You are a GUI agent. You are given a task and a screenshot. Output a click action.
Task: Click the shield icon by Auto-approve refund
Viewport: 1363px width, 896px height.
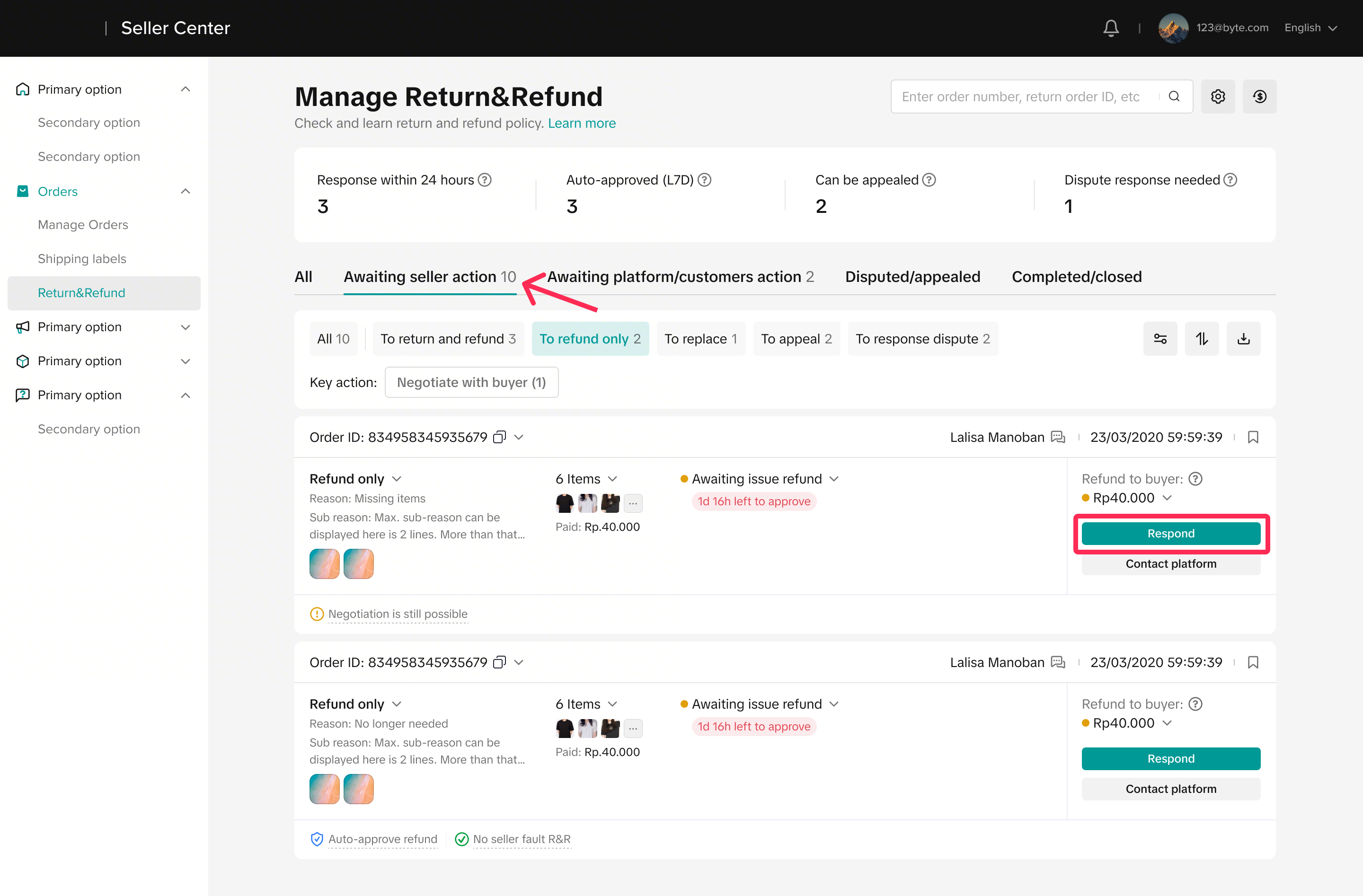pyautogui.click(x=317, y=839)
